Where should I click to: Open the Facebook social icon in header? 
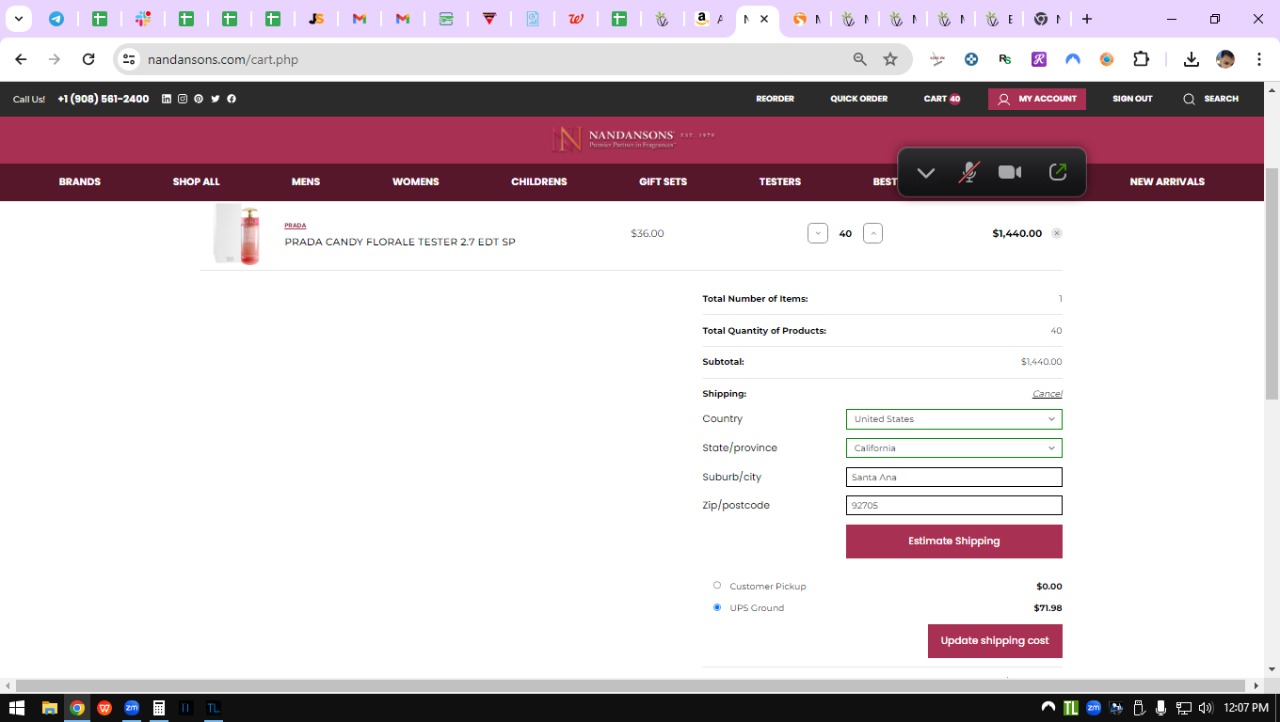tap(231, 99)
